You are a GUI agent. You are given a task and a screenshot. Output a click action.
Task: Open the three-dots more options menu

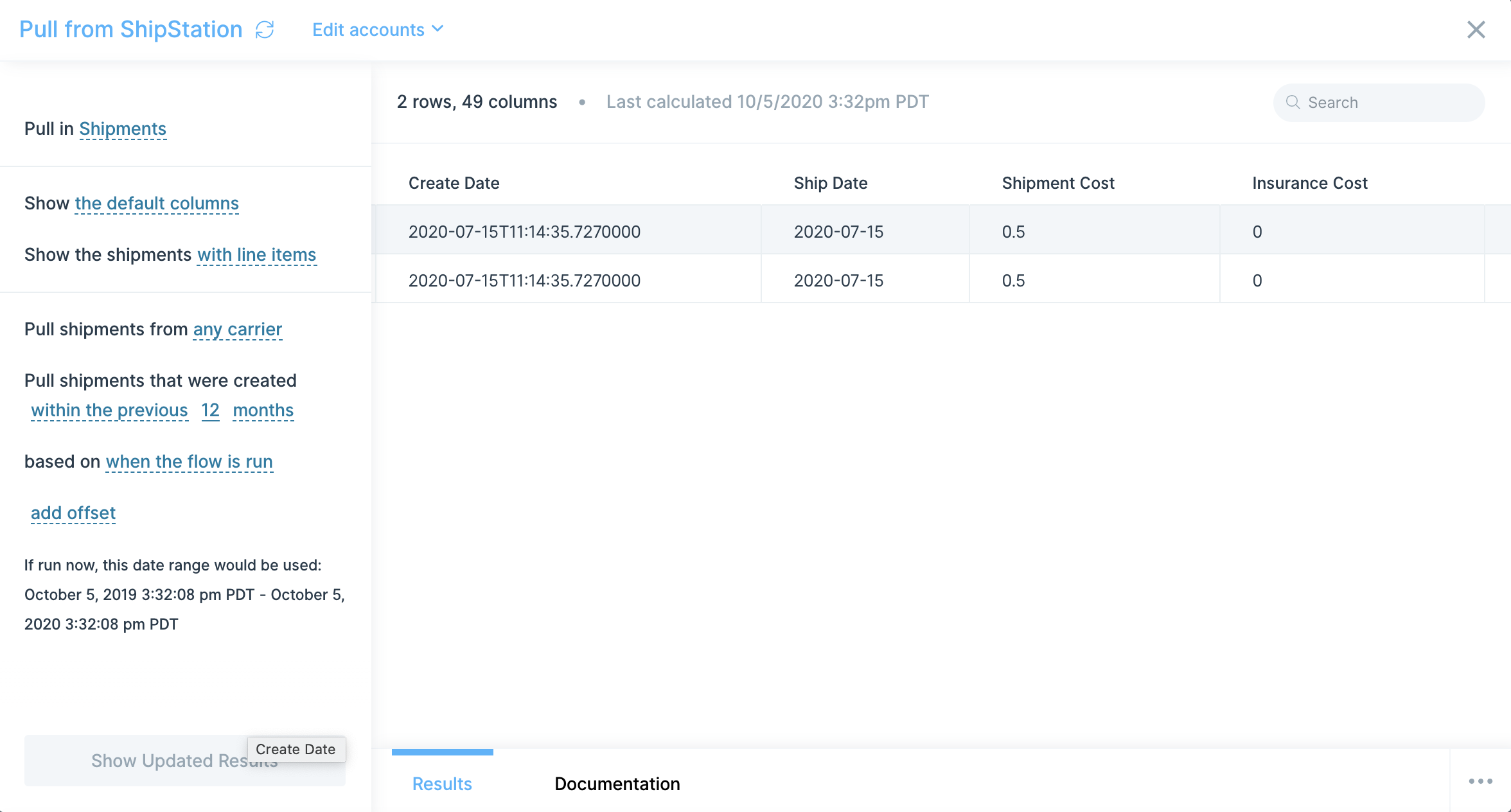pos(1480,781)
